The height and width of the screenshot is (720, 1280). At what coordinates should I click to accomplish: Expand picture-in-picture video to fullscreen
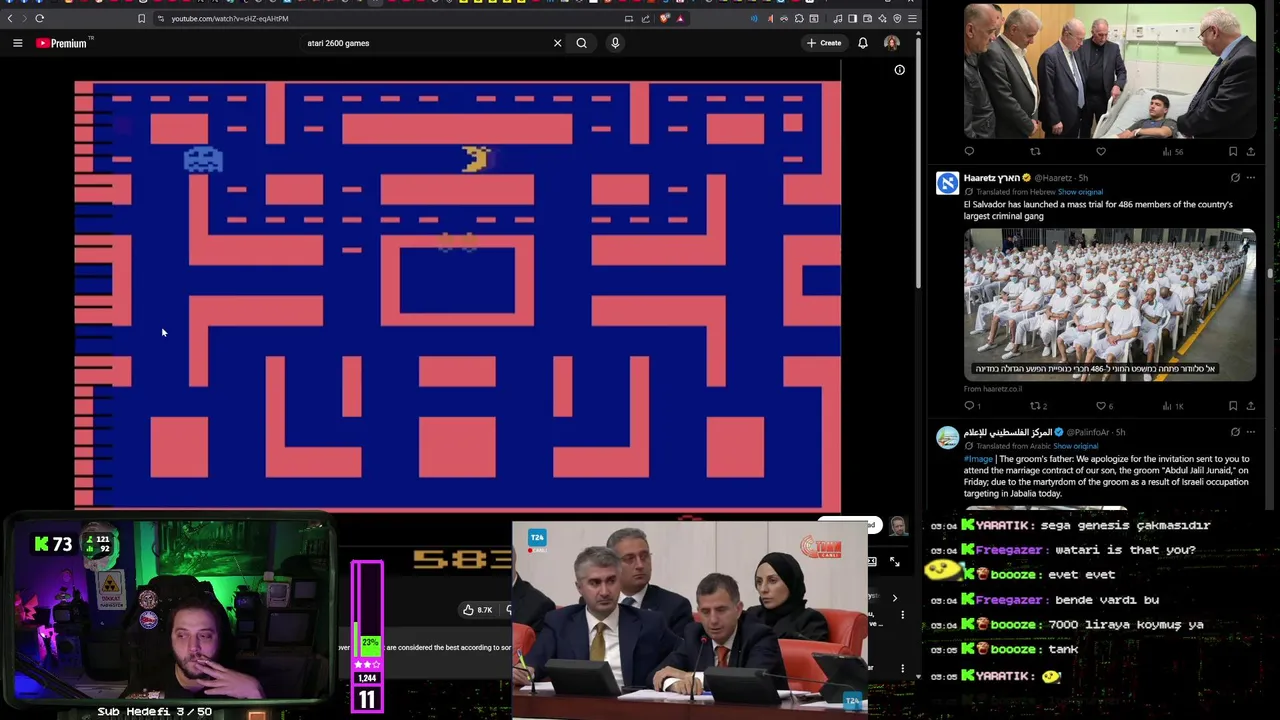coord(894,562)
